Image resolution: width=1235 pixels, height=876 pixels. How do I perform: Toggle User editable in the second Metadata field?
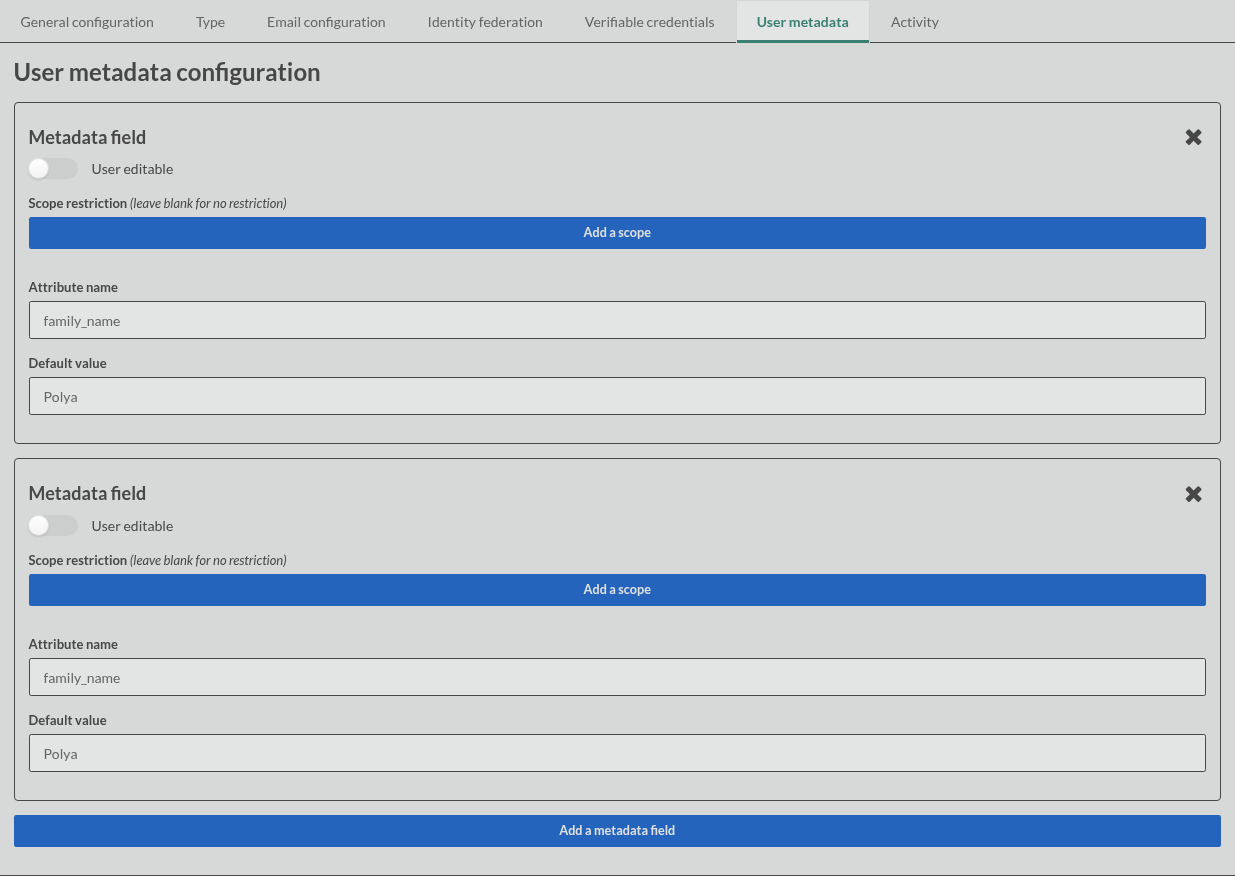point(53,526)
